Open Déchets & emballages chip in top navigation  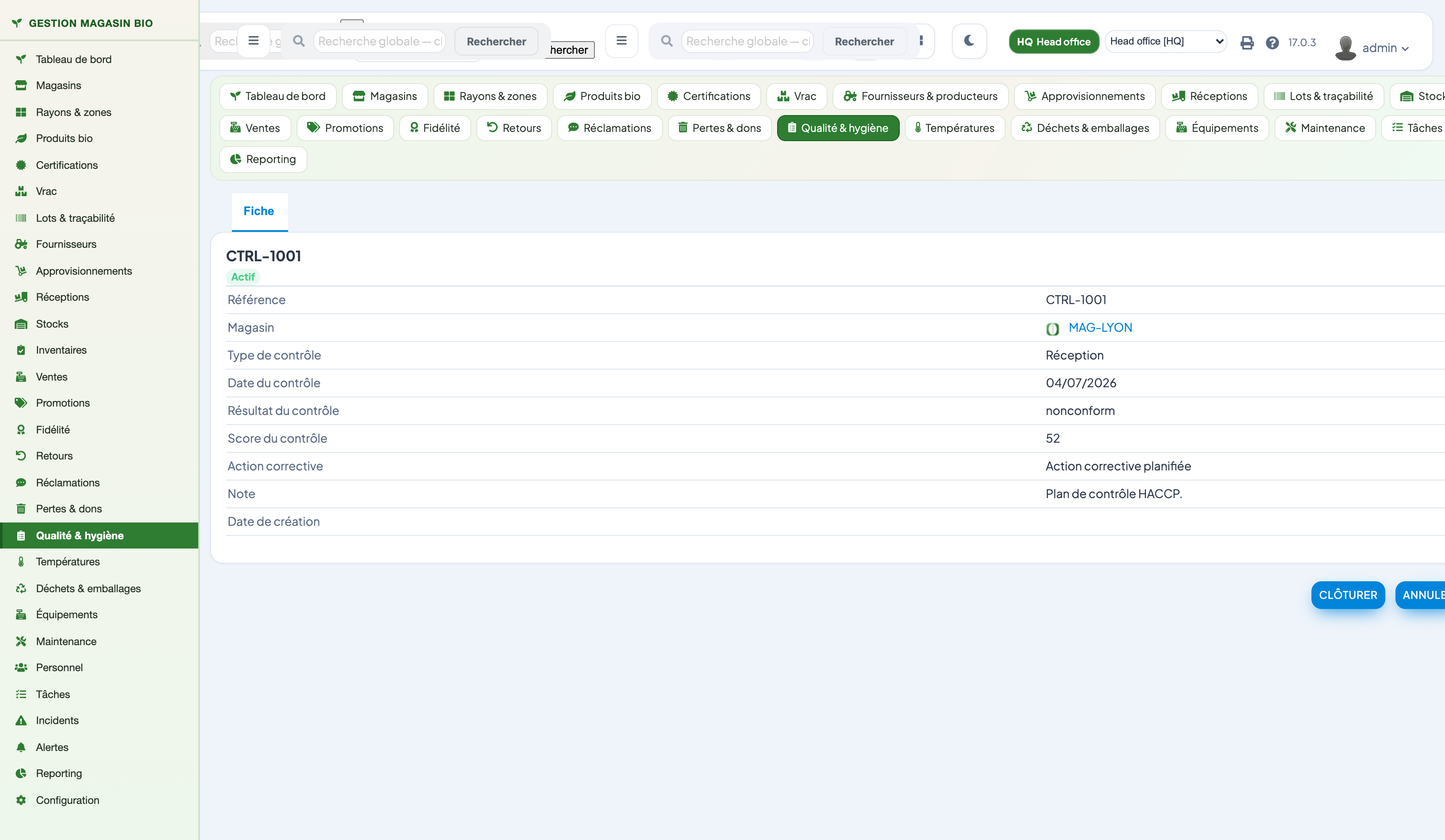(1085, 128)
